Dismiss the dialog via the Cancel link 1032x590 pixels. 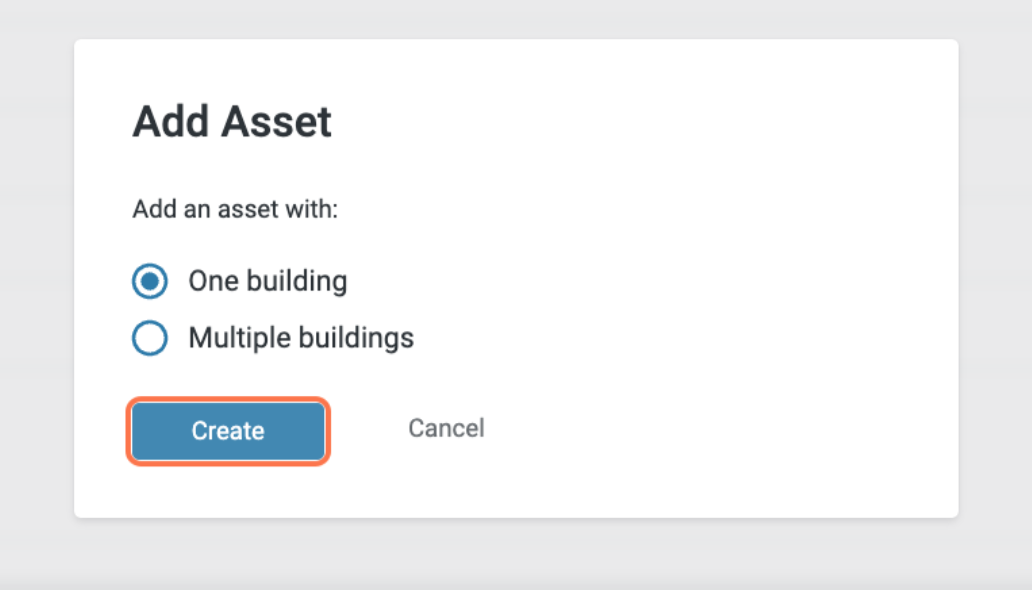(x=446, y=429)
